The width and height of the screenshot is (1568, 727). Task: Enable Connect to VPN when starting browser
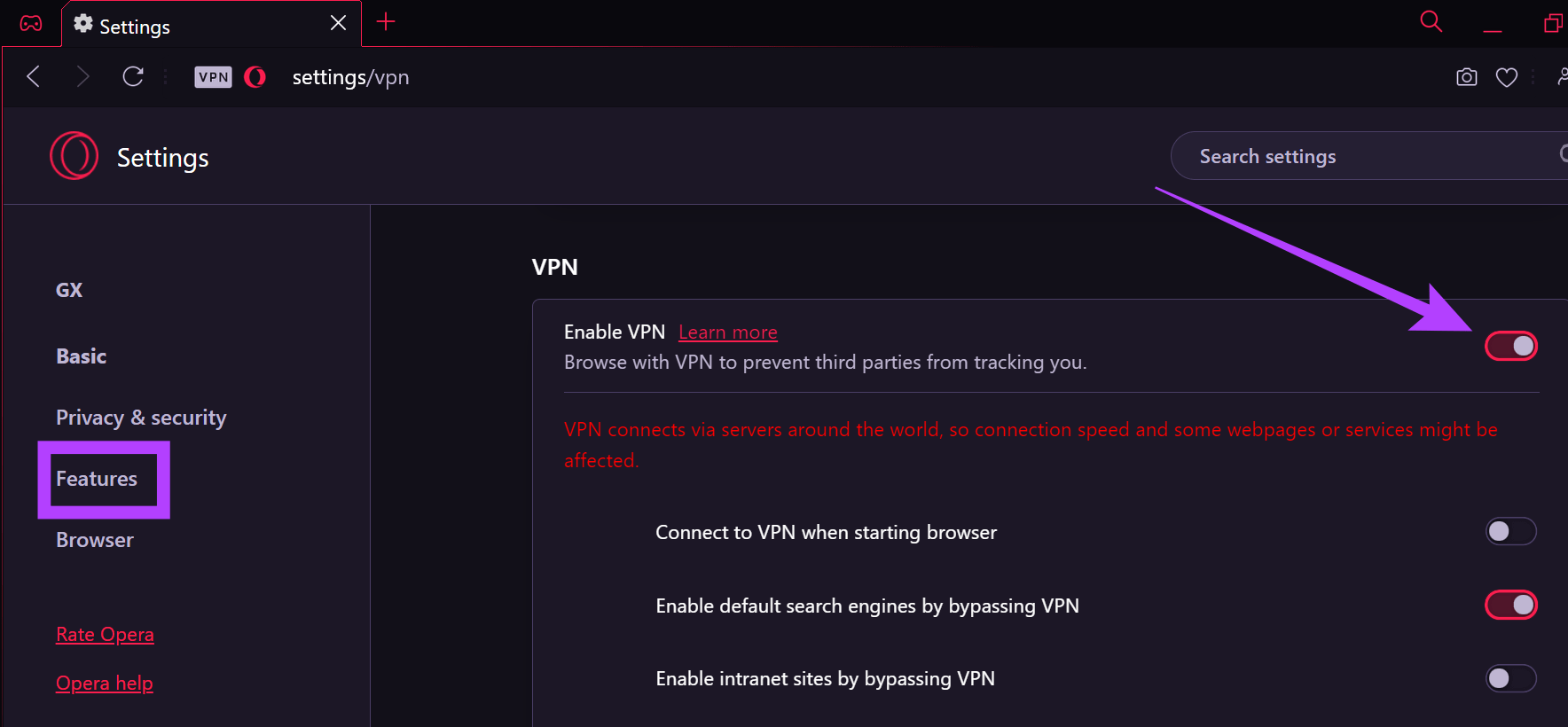(1511, 531)
